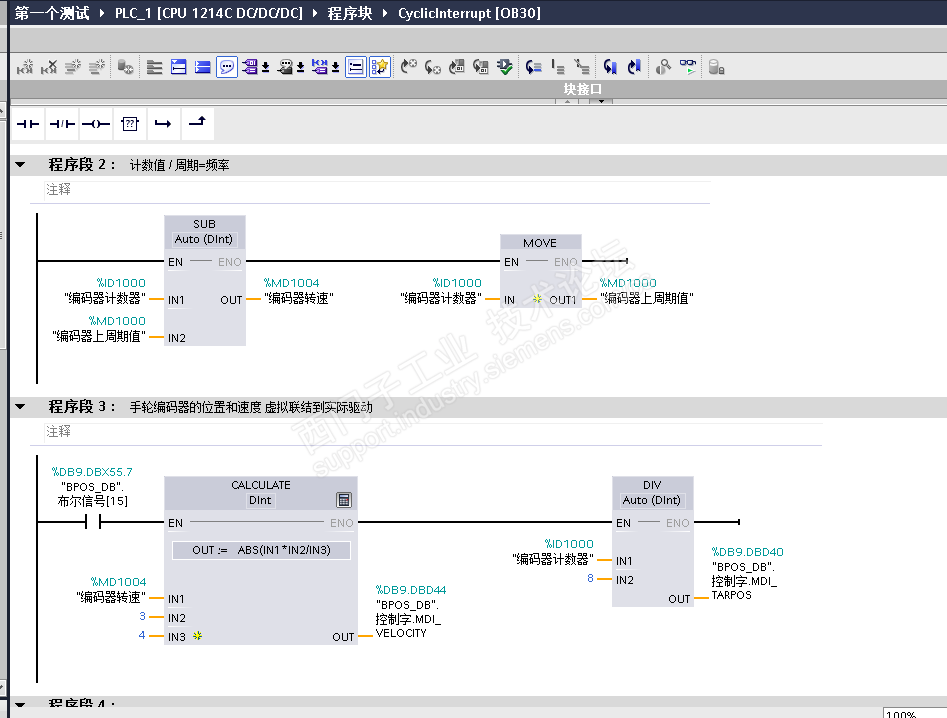Select CALCULATE IN2 constant 3
This screenshot has height=718, width=947.
[142, 616]
